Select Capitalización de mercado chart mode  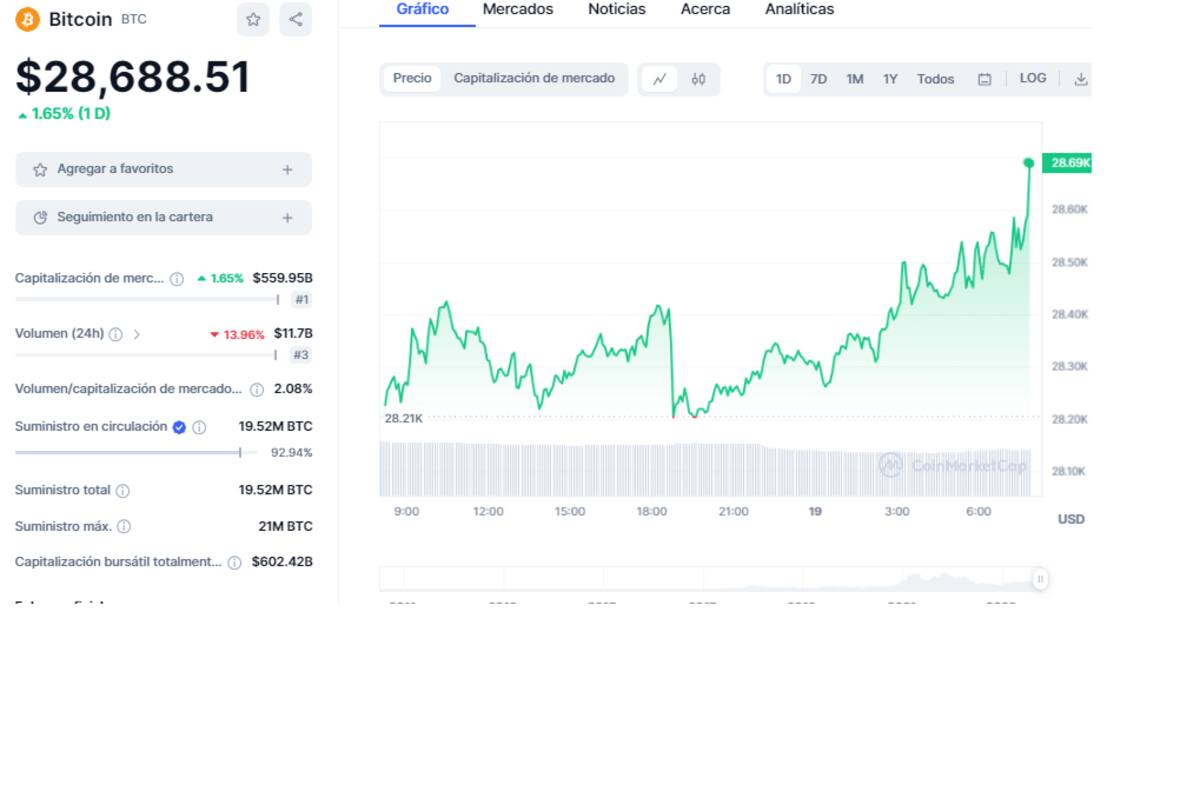point(534,78)
